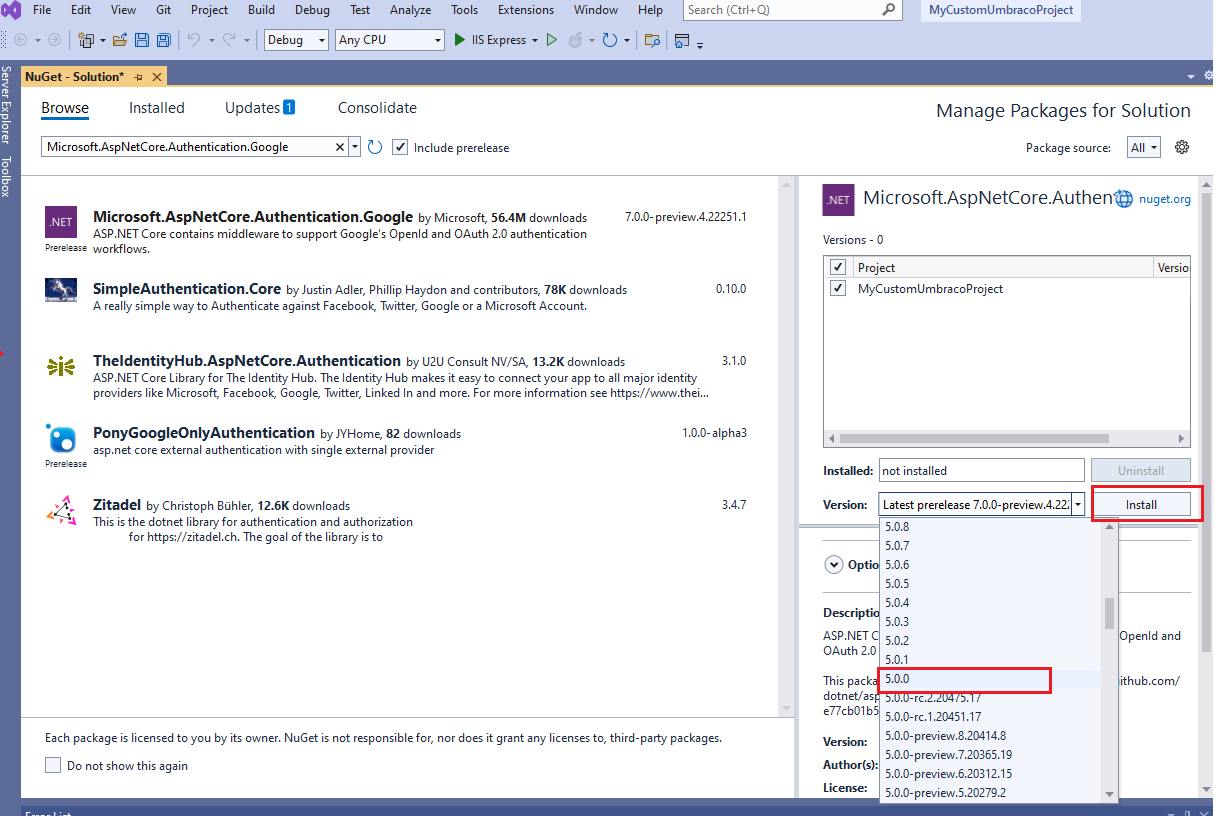Open the Git menu
This screenshot has height=816, width=1216.
point(163,10)
